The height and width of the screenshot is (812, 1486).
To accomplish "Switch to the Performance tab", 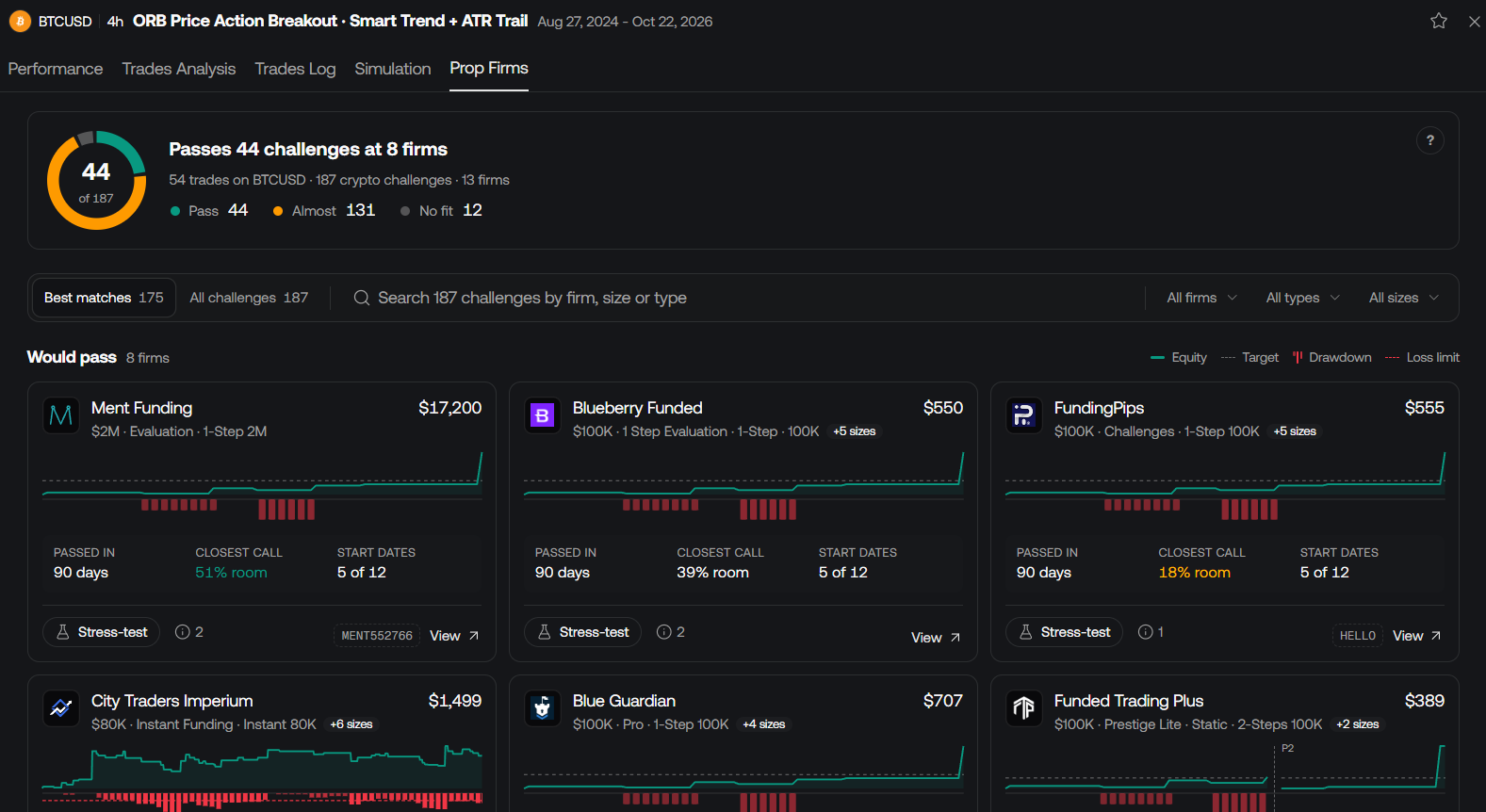I will pyautogui.click(x=56, y=69).
